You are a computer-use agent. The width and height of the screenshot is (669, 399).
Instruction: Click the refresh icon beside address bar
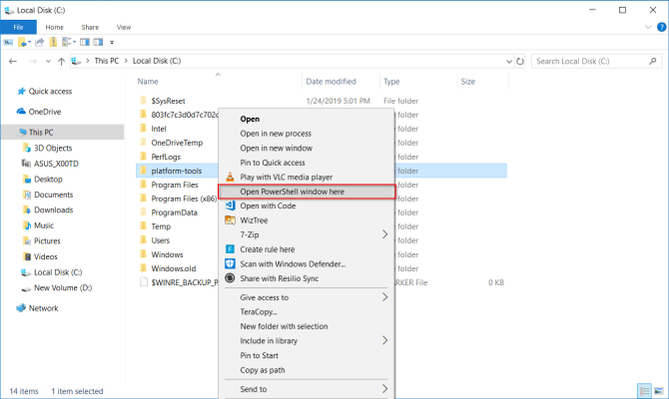click(520, 61)
